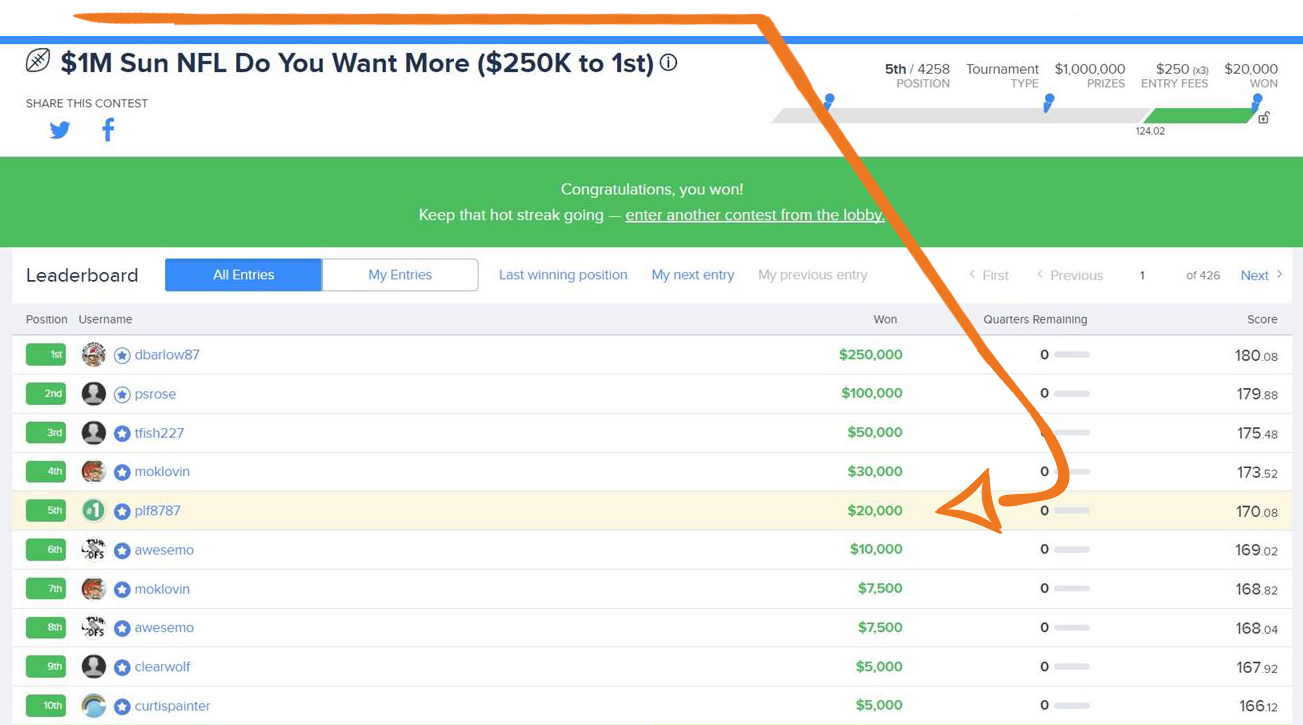Click the star badge beside psrose
Image resolution: width=1303 pixels, height=725 pixels.
122,395
